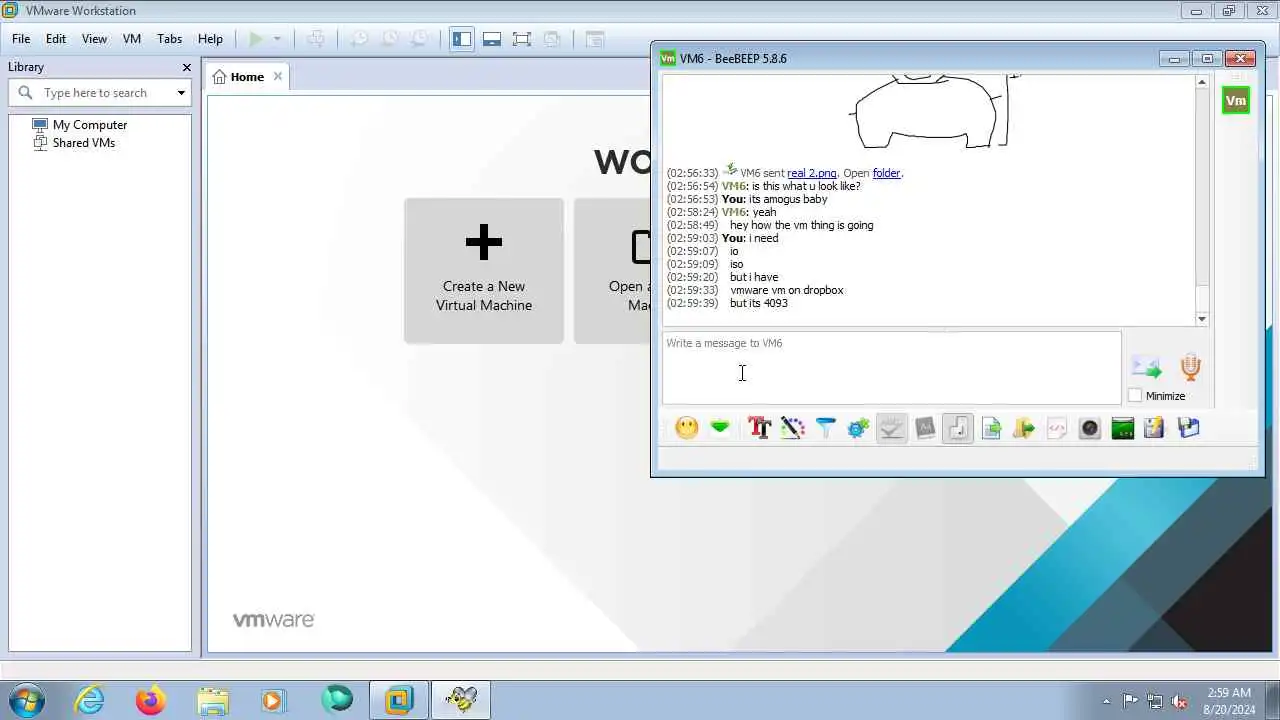Open the File menu in VMware
Viewport: 1280px width, 720px height.
21,39
